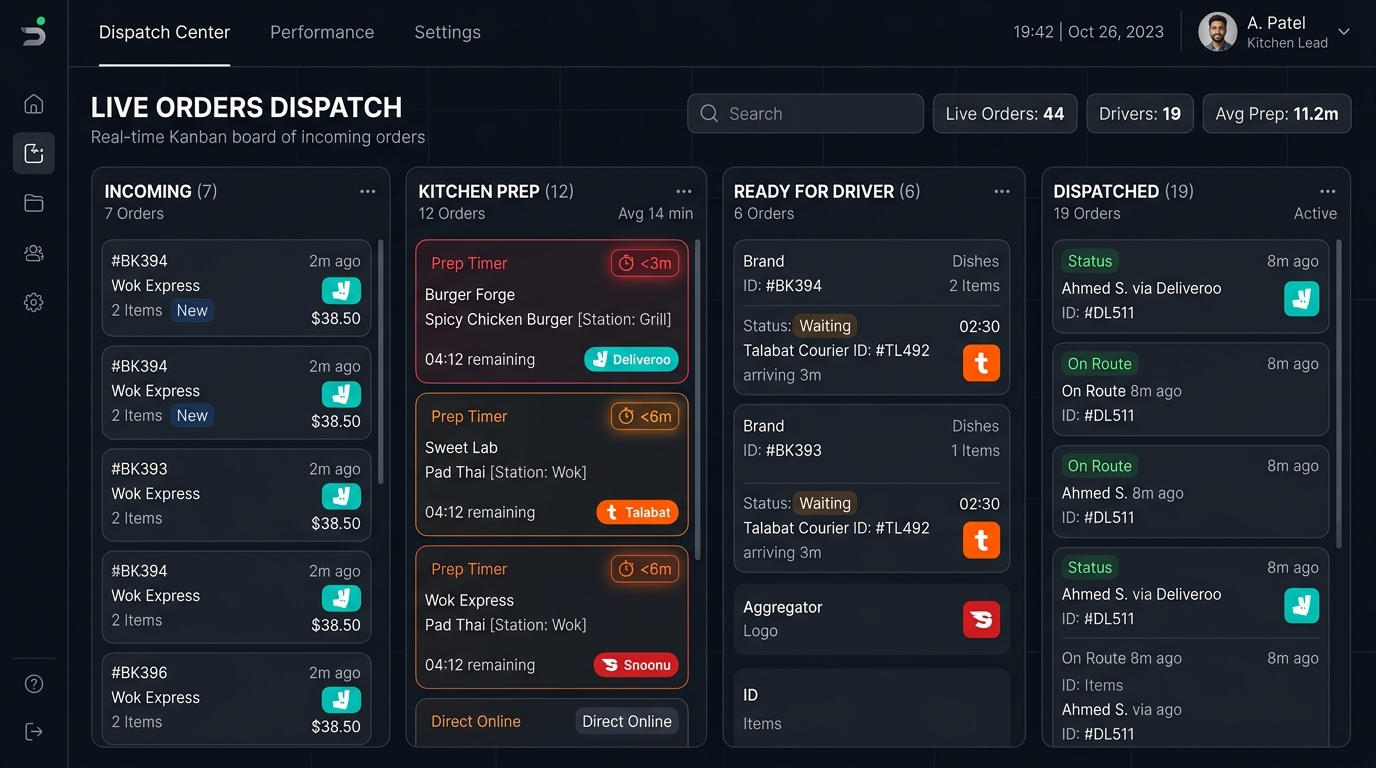
Task: Open the Incoming column options menu
Action: [368, 191]
